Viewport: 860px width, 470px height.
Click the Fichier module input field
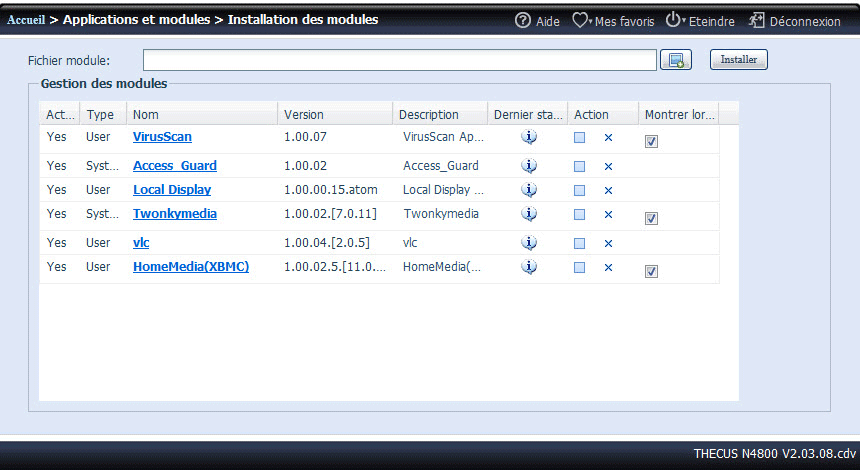click(x=399, y=60)
